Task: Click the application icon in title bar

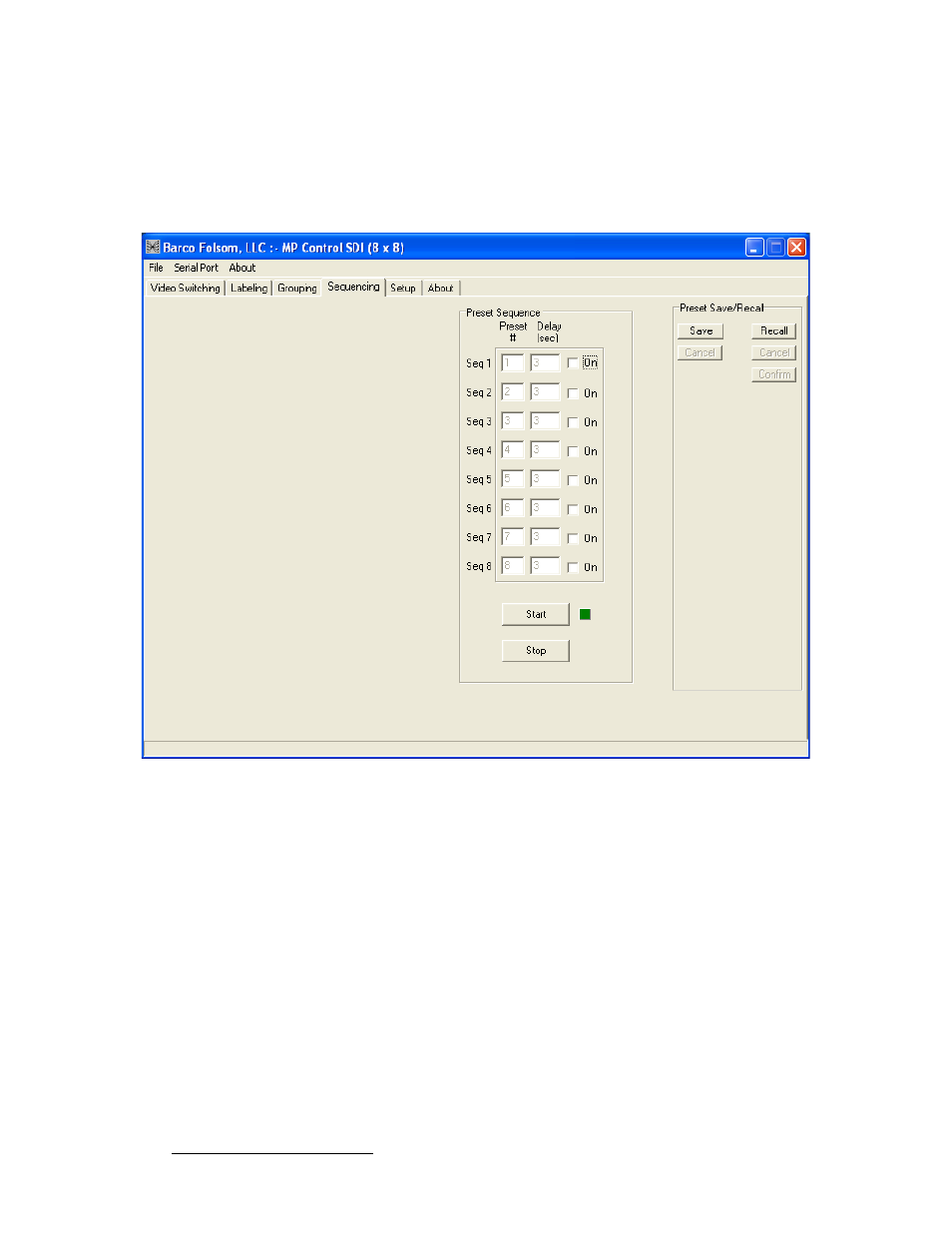Action: [153, 247]
